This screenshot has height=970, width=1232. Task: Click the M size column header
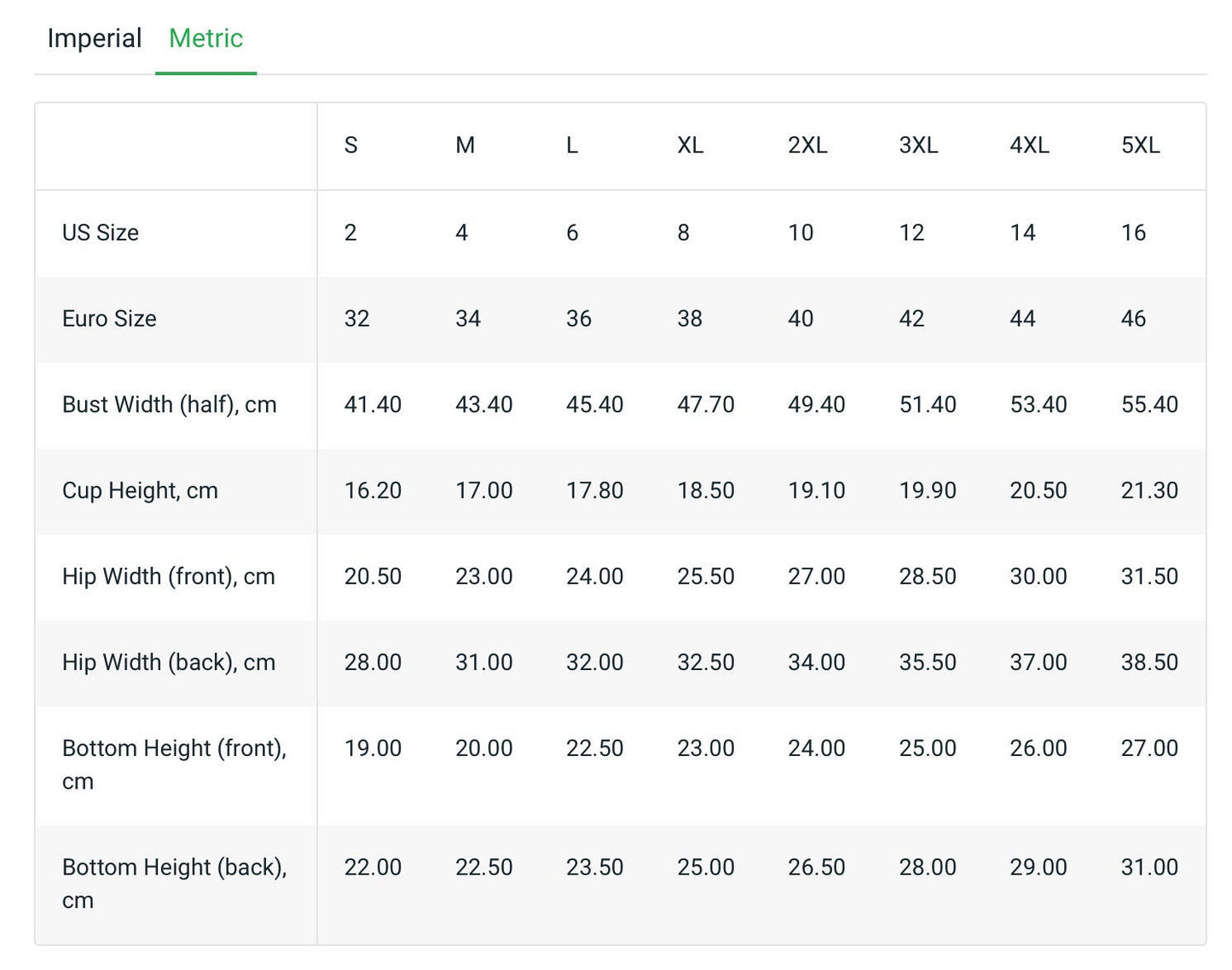465,146
